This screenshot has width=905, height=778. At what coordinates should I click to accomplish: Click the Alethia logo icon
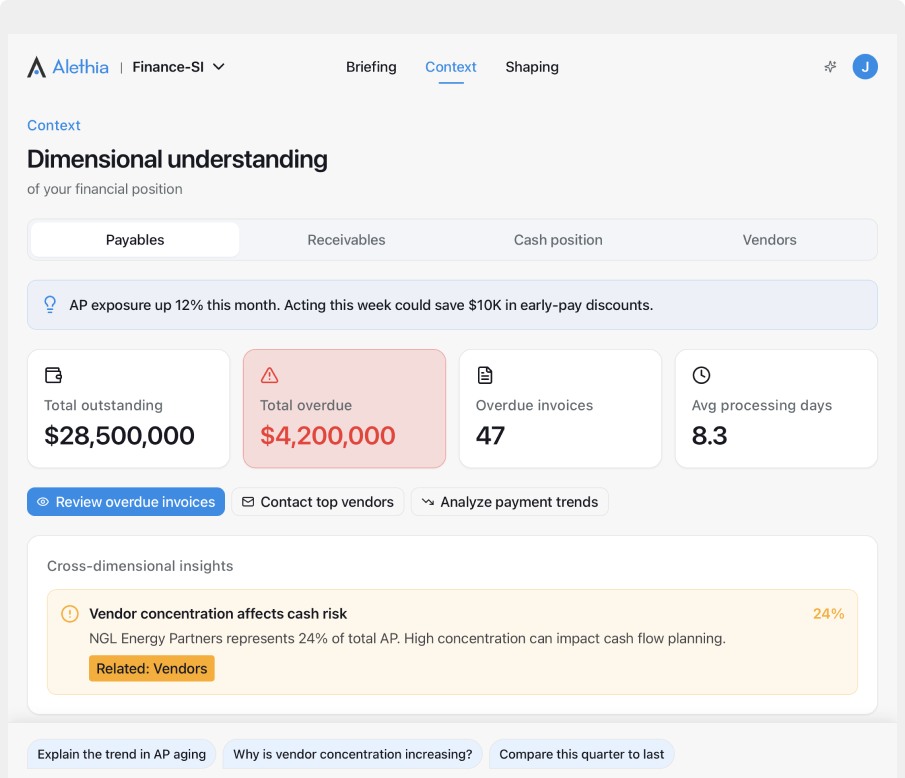pyautogui.click(x=36, y=67)
